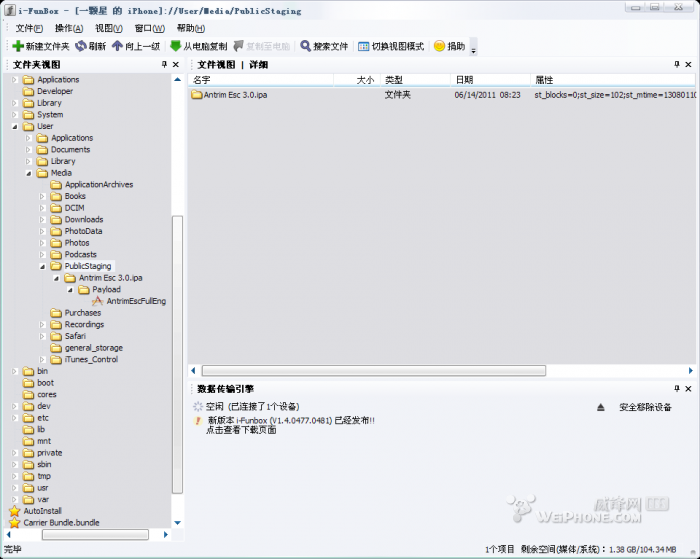
Task: Pin the file view panel
Action: [x=677, y=65]
